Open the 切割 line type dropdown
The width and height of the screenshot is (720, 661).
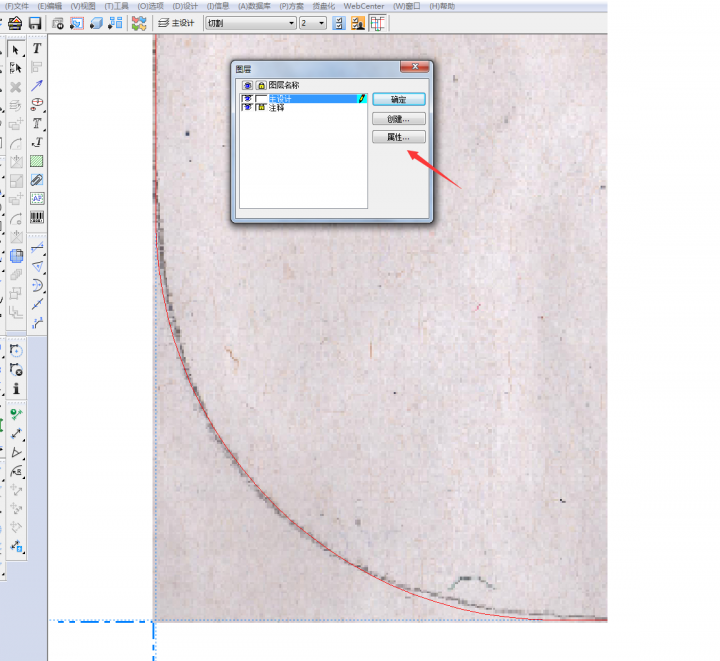tap(250, 23)
